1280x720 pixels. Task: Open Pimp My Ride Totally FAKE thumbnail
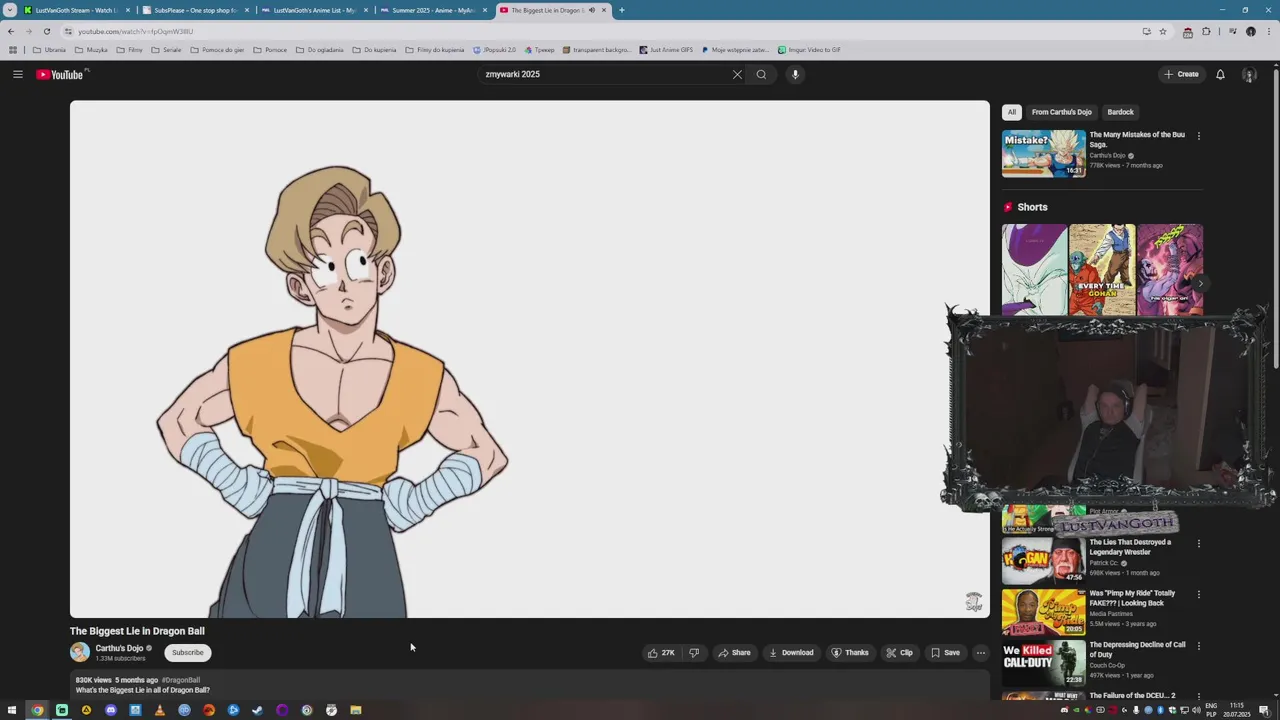point(1044,612)
